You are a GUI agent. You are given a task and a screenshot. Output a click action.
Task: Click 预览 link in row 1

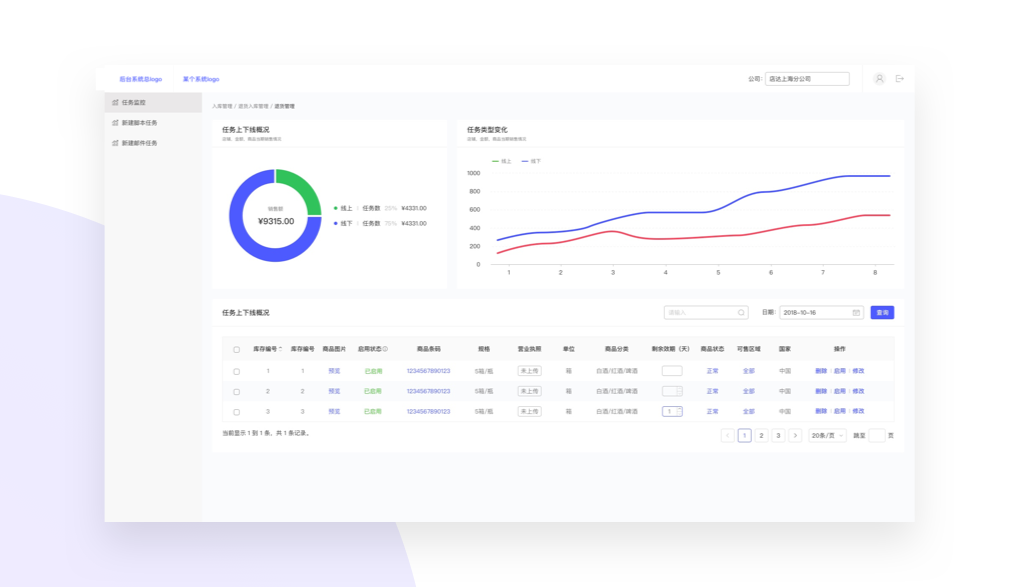pos(334,371)
